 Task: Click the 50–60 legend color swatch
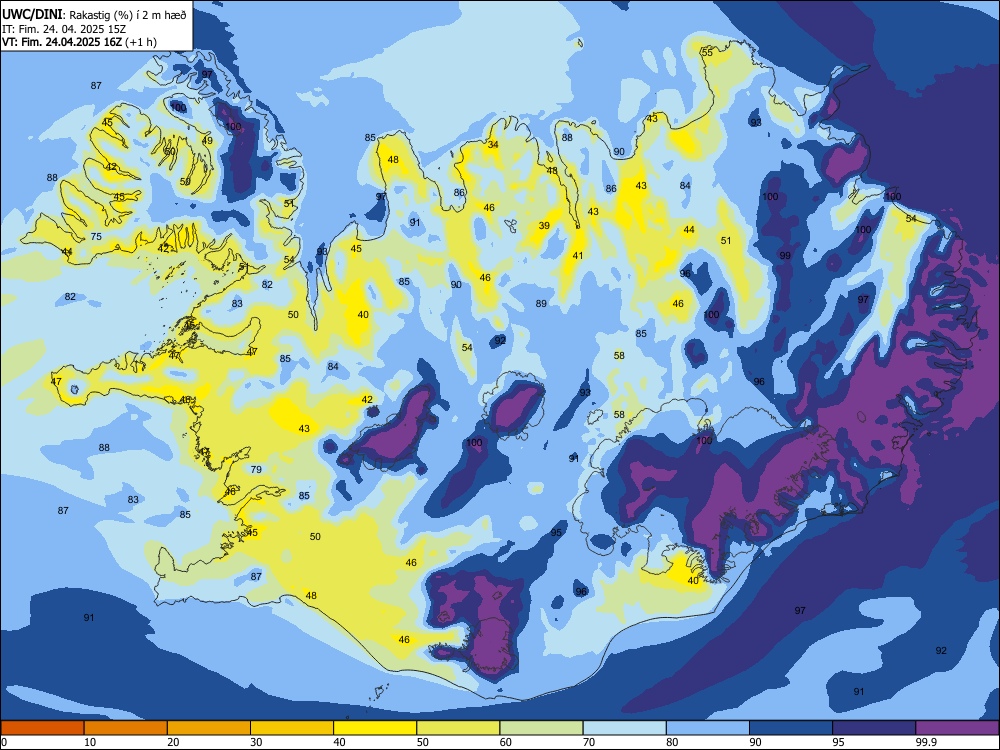[x=458, y=728]
